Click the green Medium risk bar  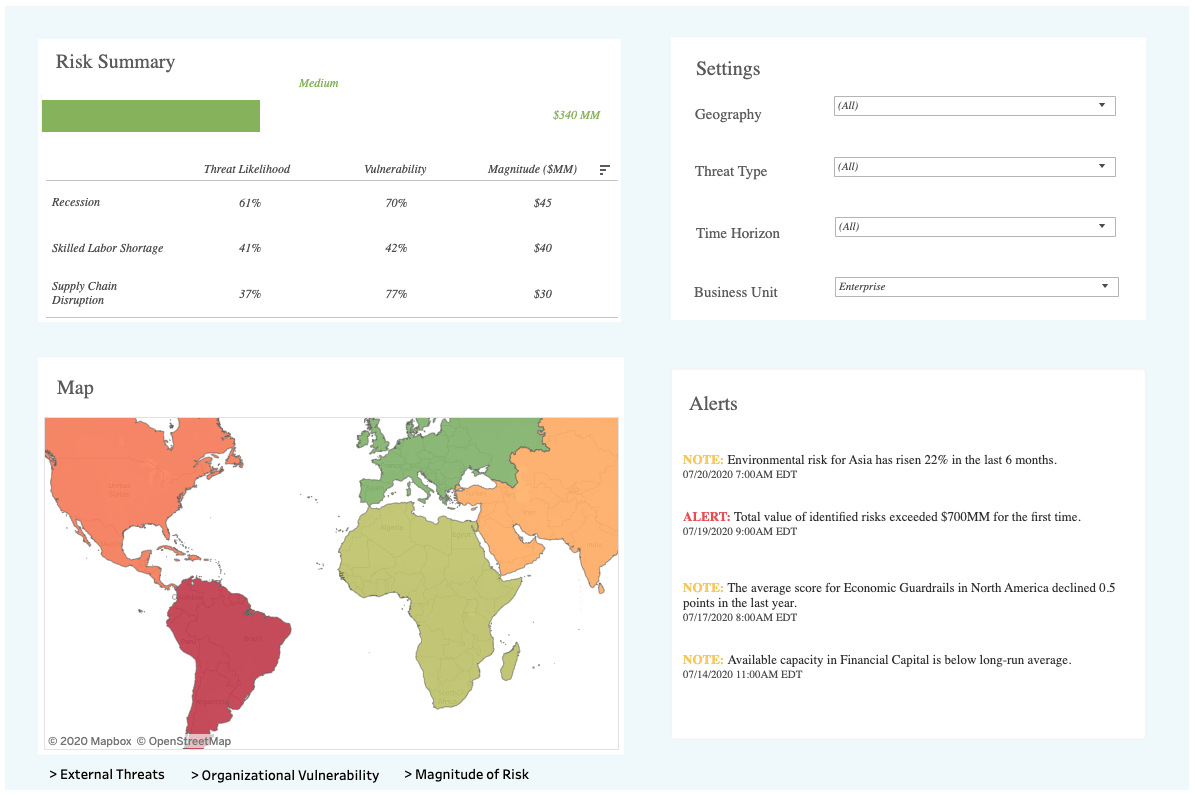151,116
